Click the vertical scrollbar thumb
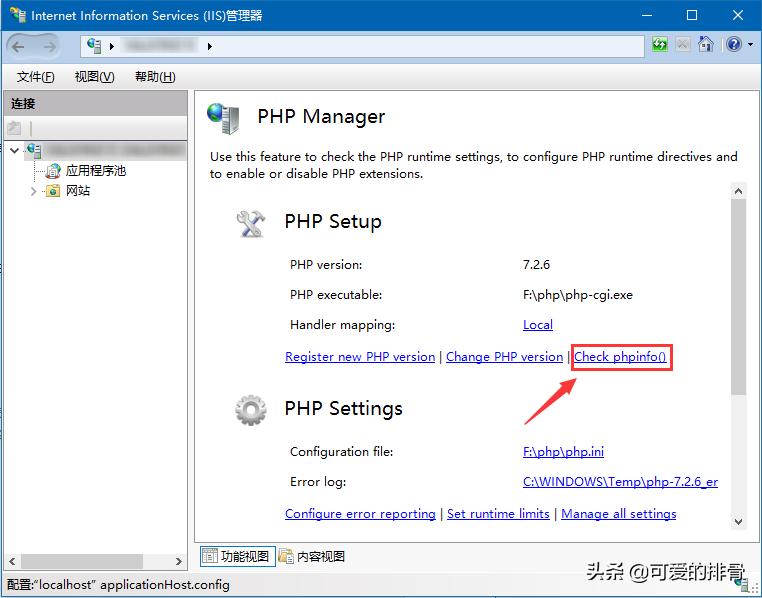This screenshot has width=762, height=598. [x=739, y=297]
